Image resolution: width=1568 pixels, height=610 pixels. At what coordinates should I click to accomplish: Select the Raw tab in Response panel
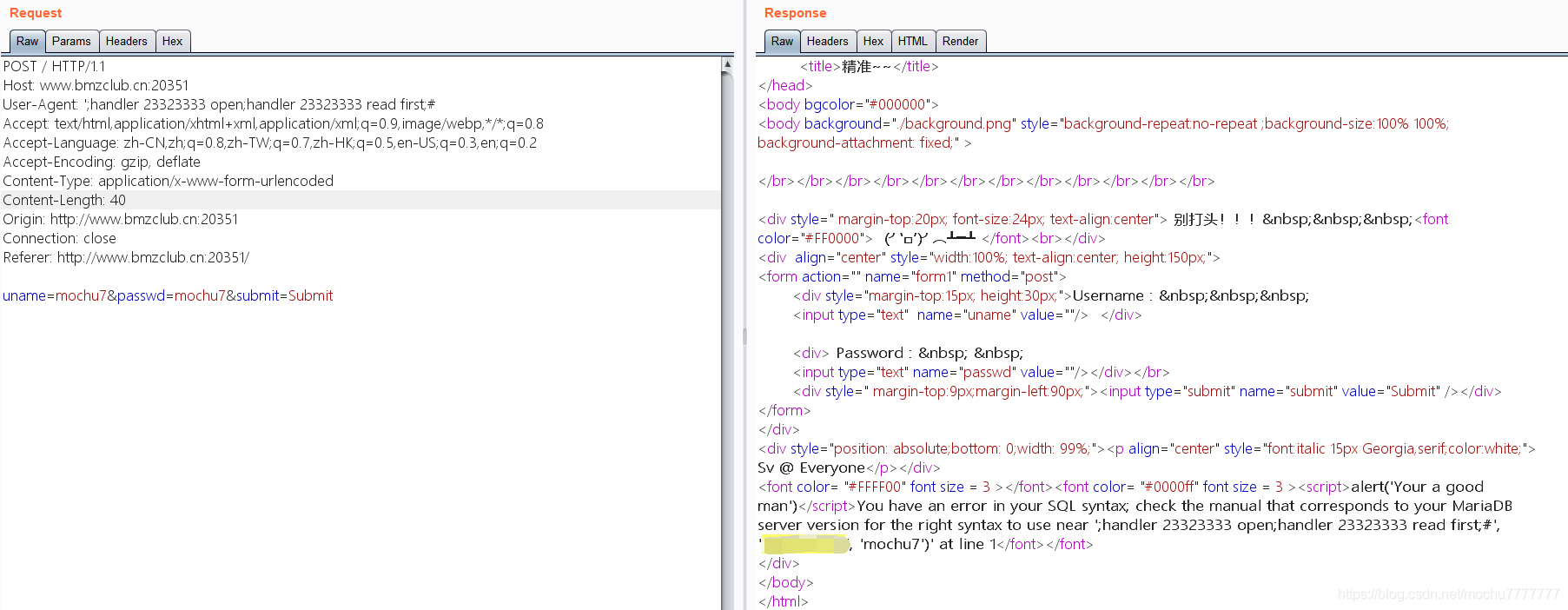point(782,41)
